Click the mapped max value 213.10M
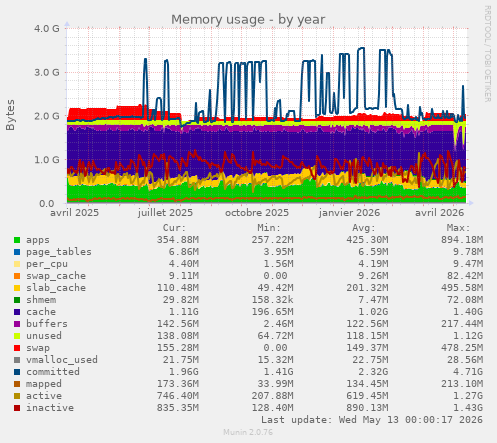Image resolution: width=497 pixels, height=443 pixels. click(462, 384)
